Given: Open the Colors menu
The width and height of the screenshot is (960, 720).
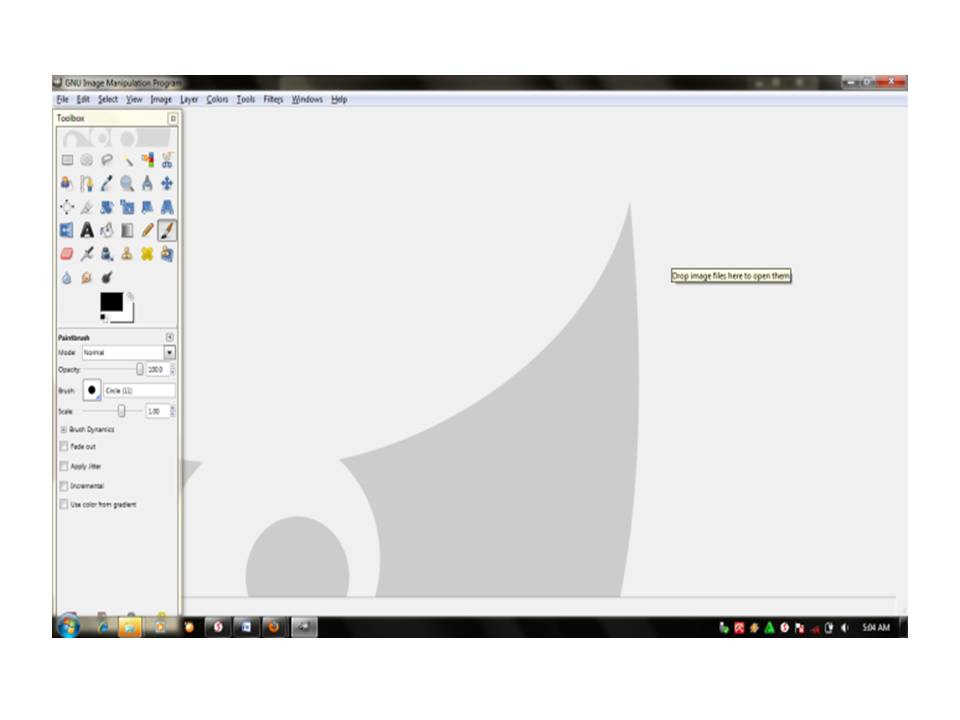Looking at the screenshot, I should [x=217, y=99].
